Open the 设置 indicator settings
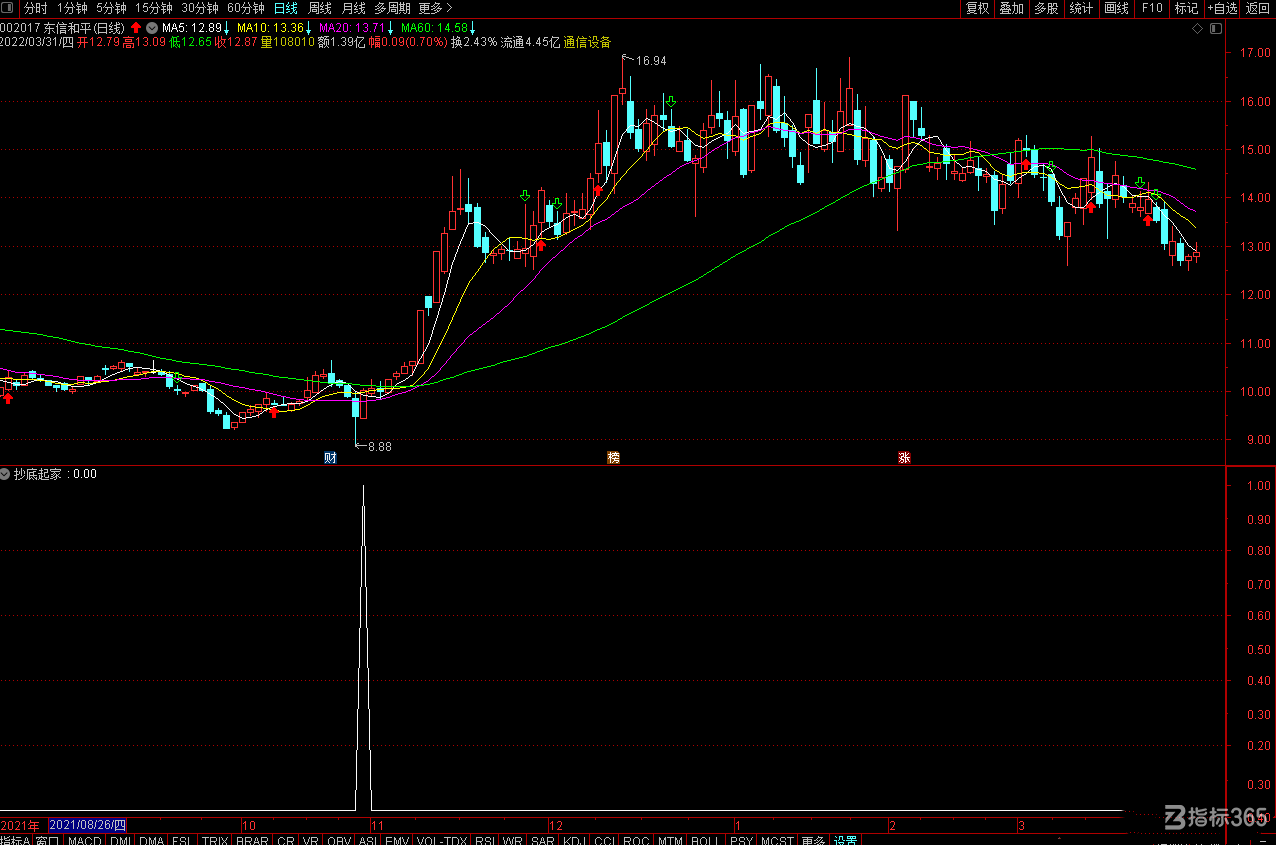 point(846,840)
